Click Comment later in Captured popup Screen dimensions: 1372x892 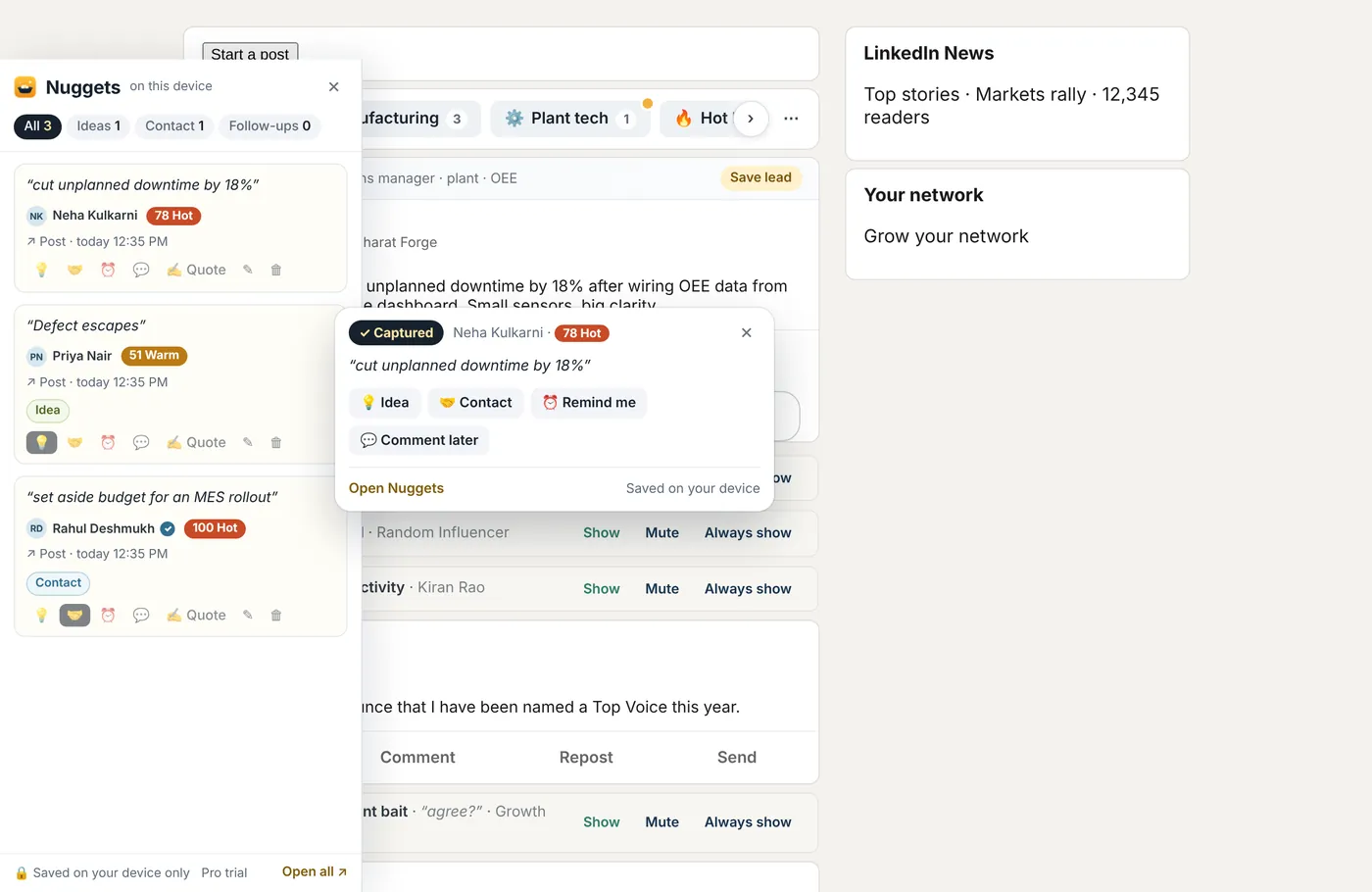(x=418, y=440)
